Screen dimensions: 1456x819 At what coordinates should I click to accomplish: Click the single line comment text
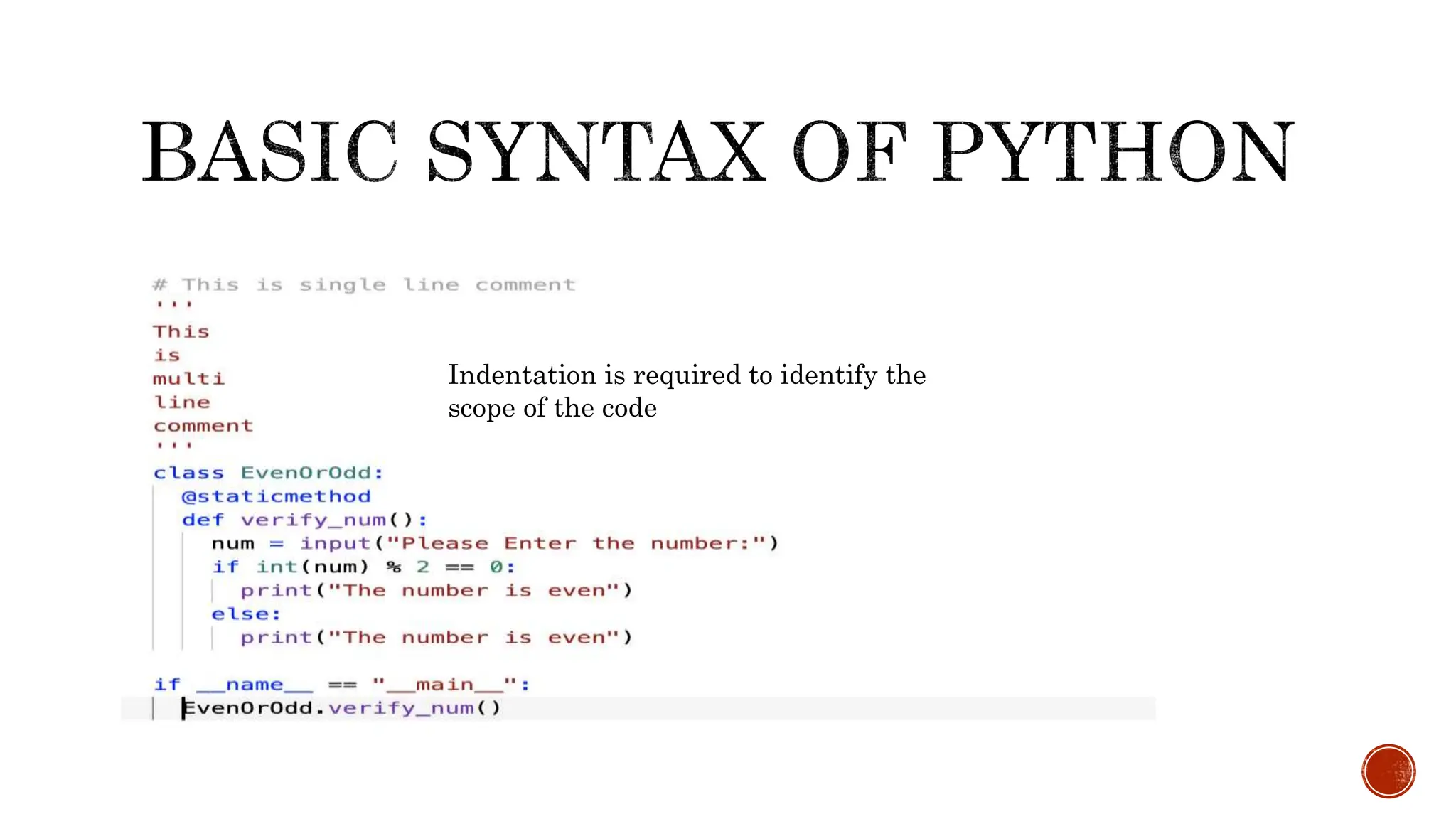[363, 285]
